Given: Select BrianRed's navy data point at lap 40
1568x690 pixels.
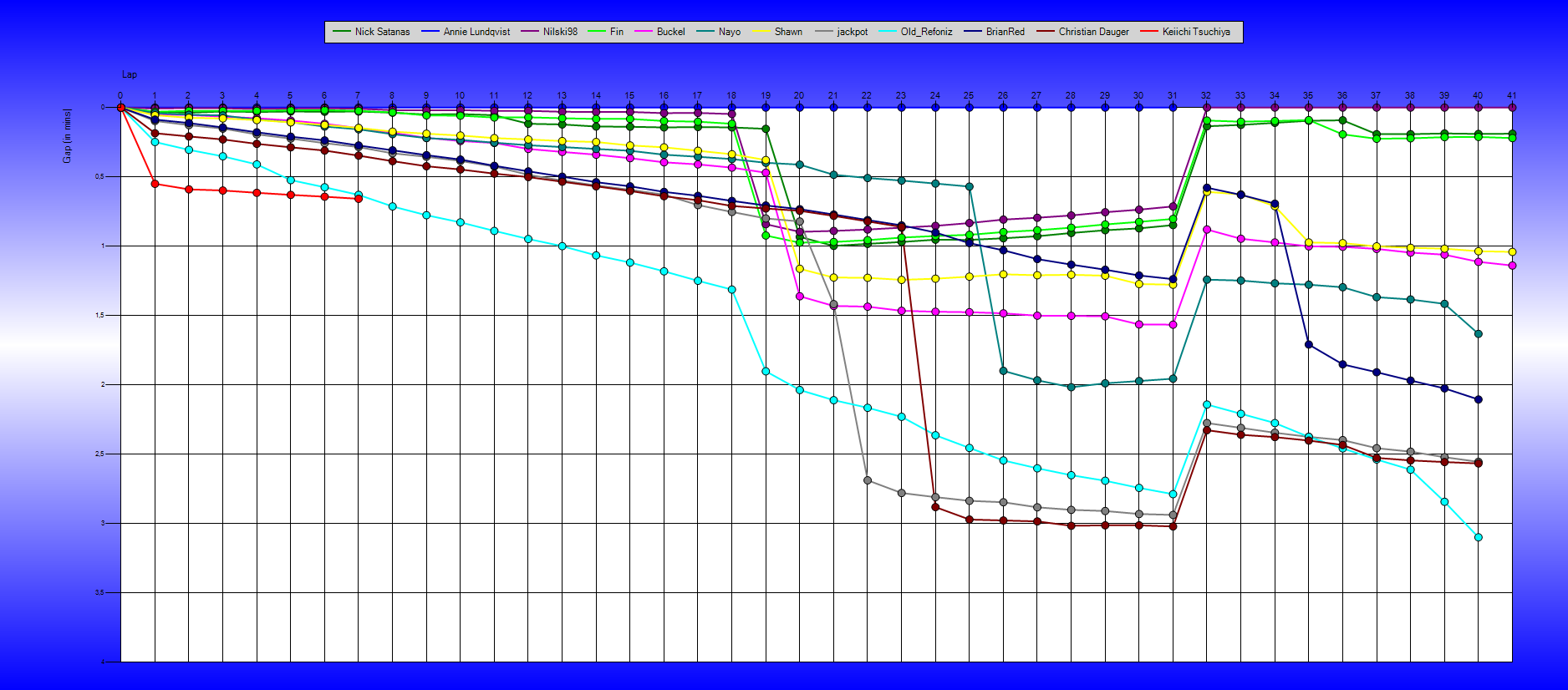Looking at the screenshot, I should click(x=1479, y=399).
